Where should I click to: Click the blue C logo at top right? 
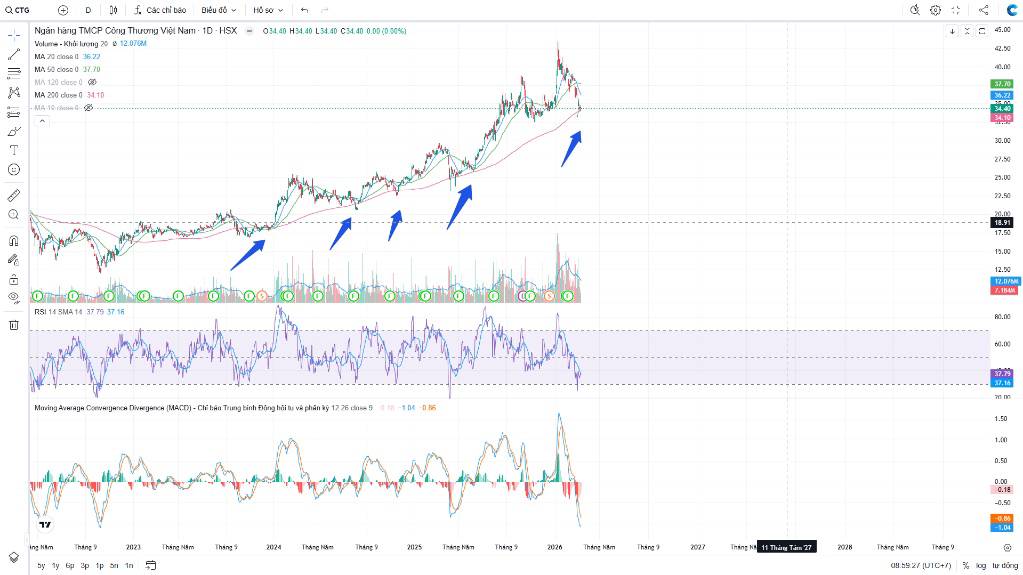click(1011, 10)
